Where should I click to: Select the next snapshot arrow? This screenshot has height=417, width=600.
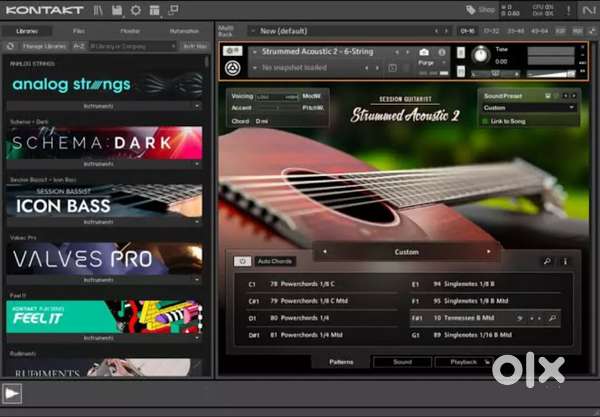click(378, 68)
